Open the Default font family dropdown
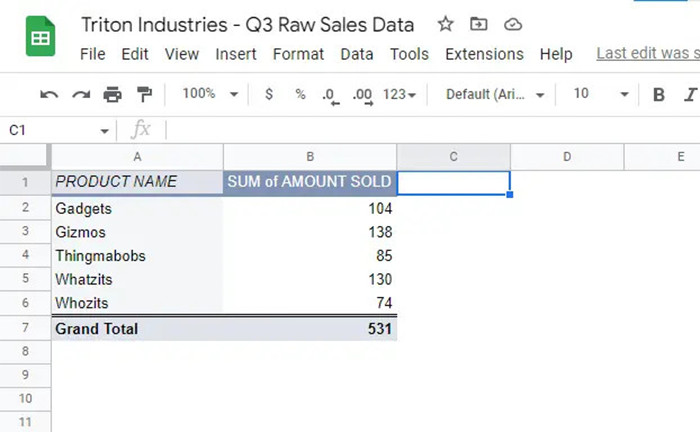The height and width of the screenshot is (432, 700). pos(495,95)
